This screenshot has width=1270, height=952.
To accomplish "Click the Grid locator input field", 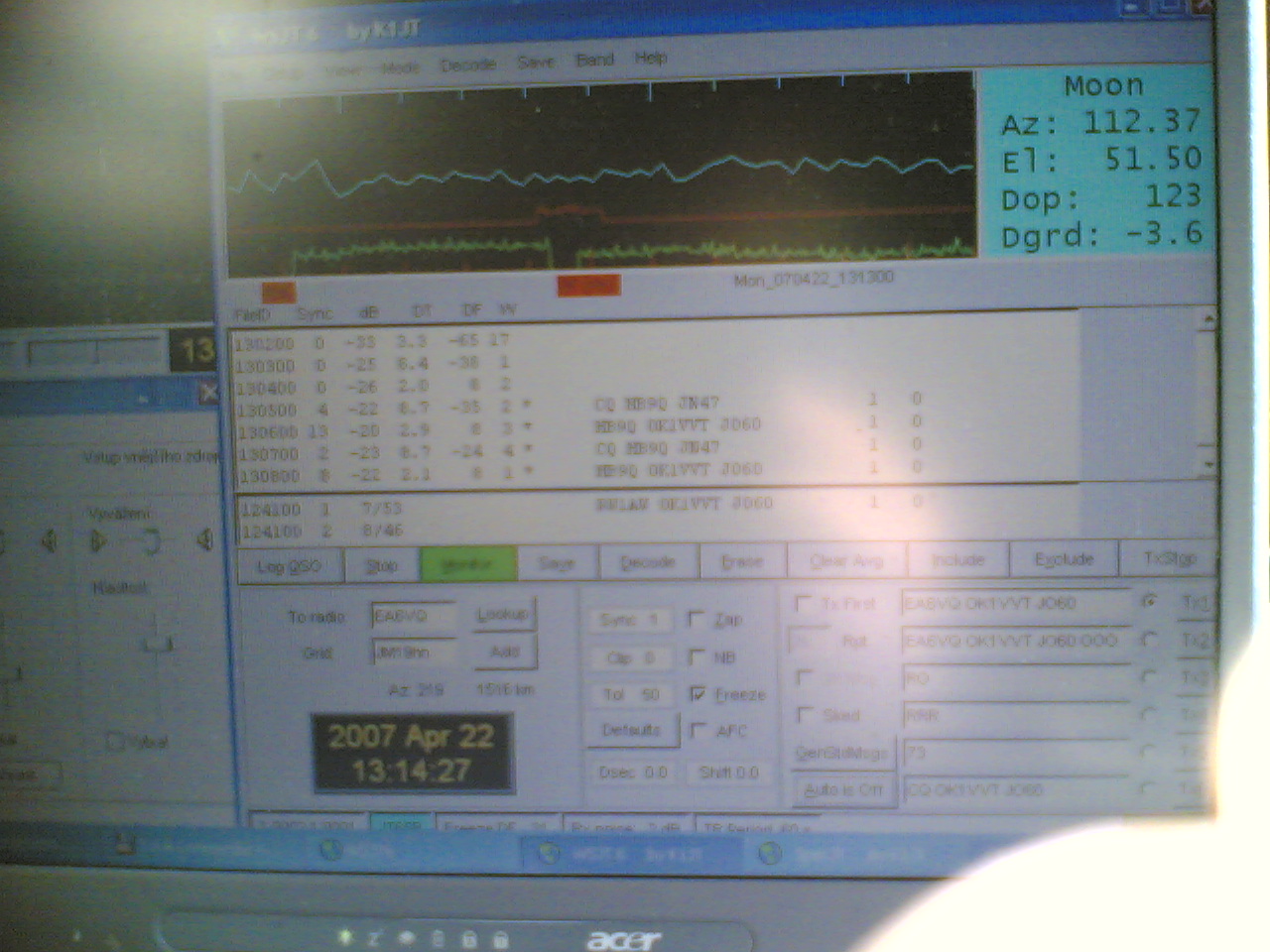I will tap(413, 653).
